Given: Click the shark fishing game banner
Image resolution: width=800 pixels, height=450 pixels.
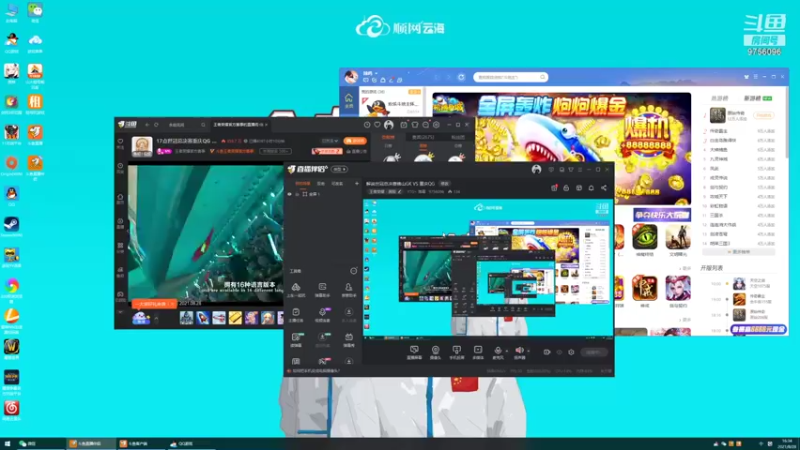Looking at the screenshot, I should point(562,149).
